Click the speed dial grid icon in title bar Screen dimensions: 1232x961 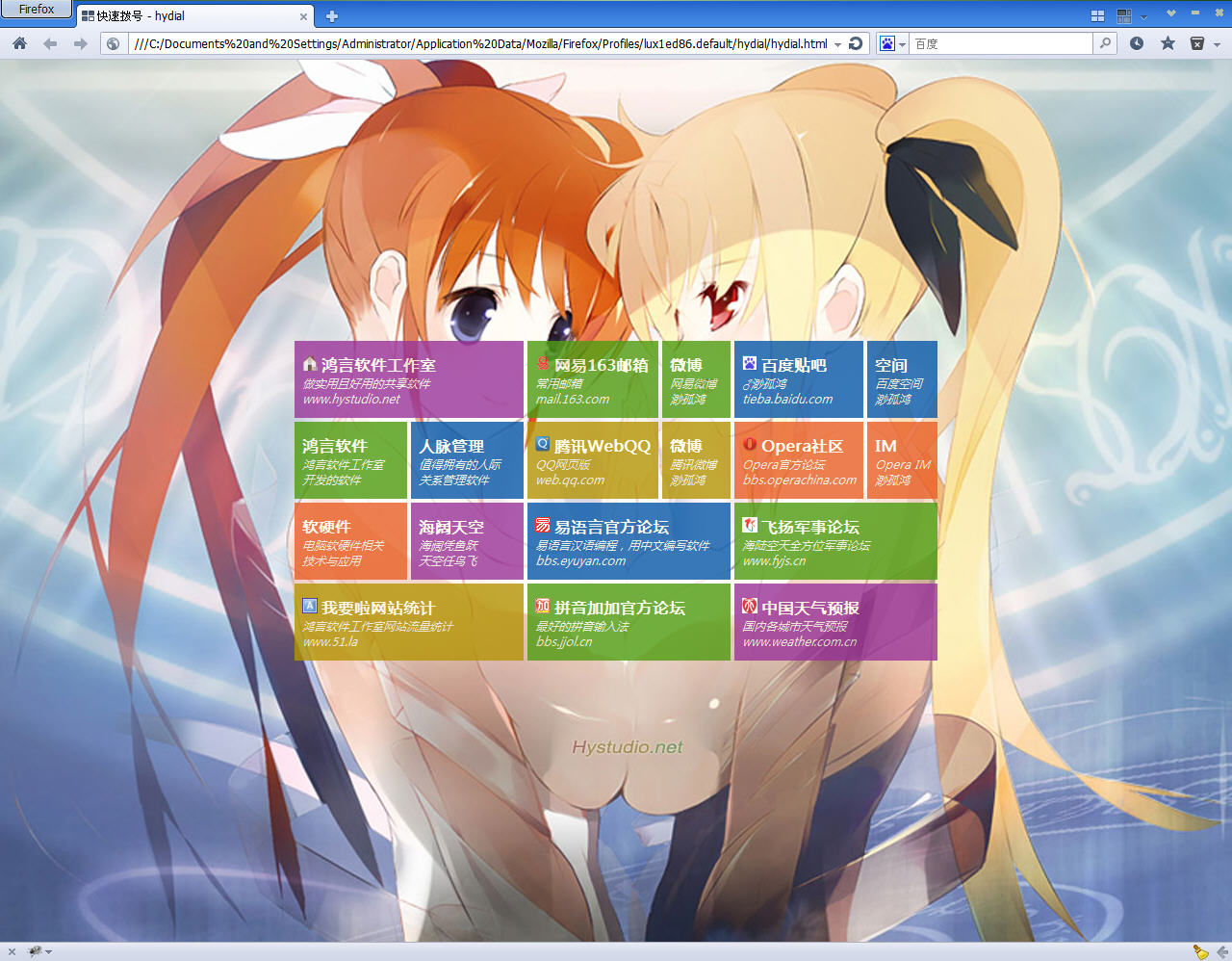[x=1097, y=15]
